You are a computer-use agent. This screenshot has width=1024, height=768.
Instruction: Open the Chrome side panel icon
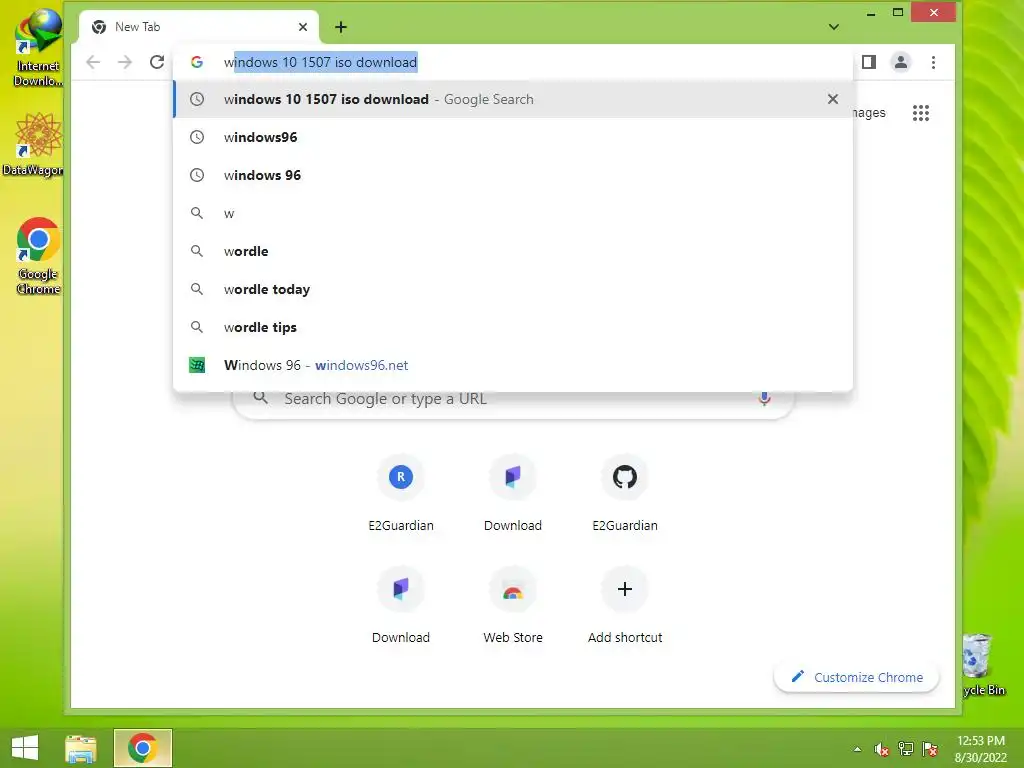[869, 62]
